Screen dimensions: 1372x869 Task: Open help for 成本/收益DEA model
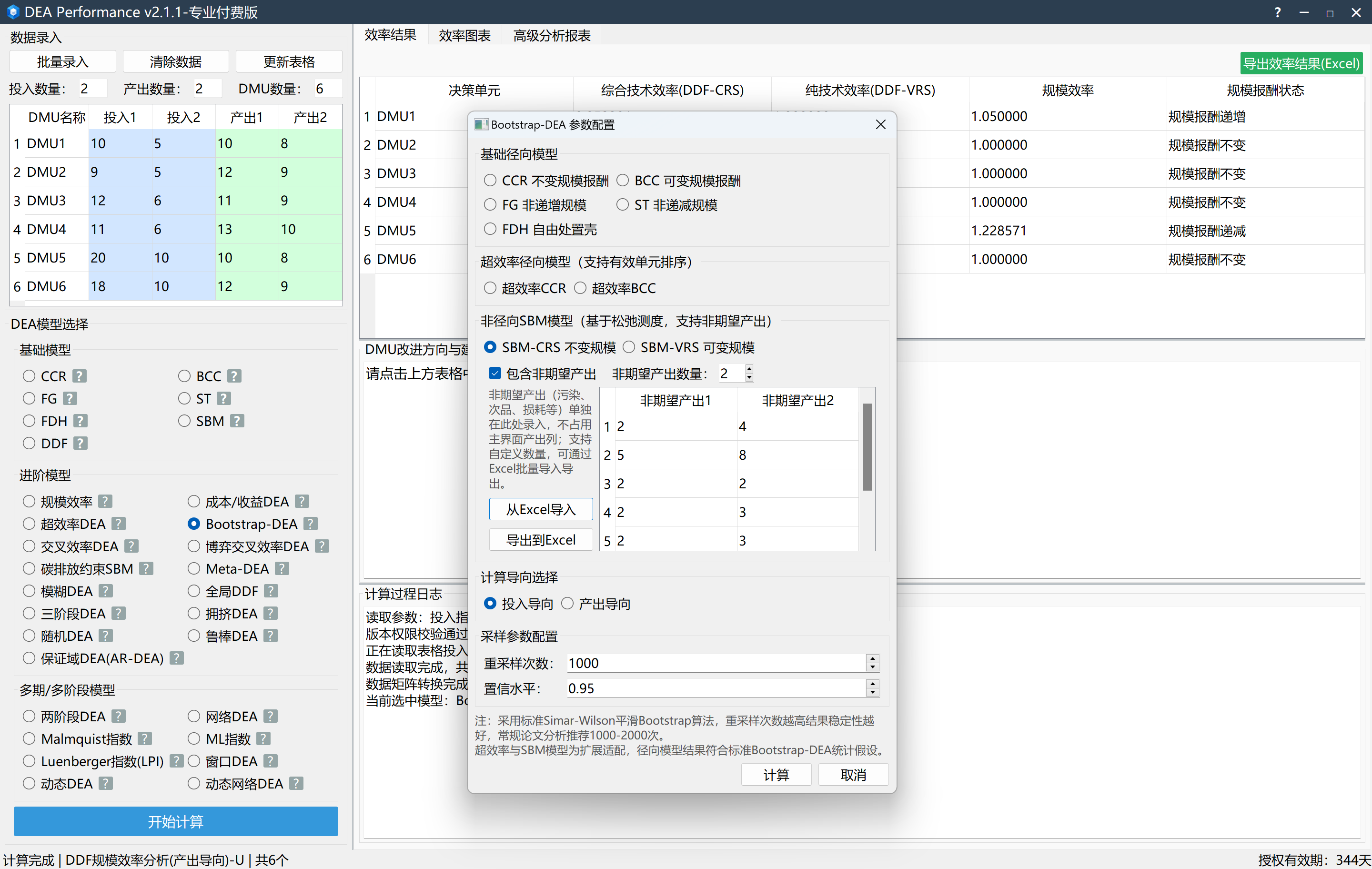tap(302, 501)
